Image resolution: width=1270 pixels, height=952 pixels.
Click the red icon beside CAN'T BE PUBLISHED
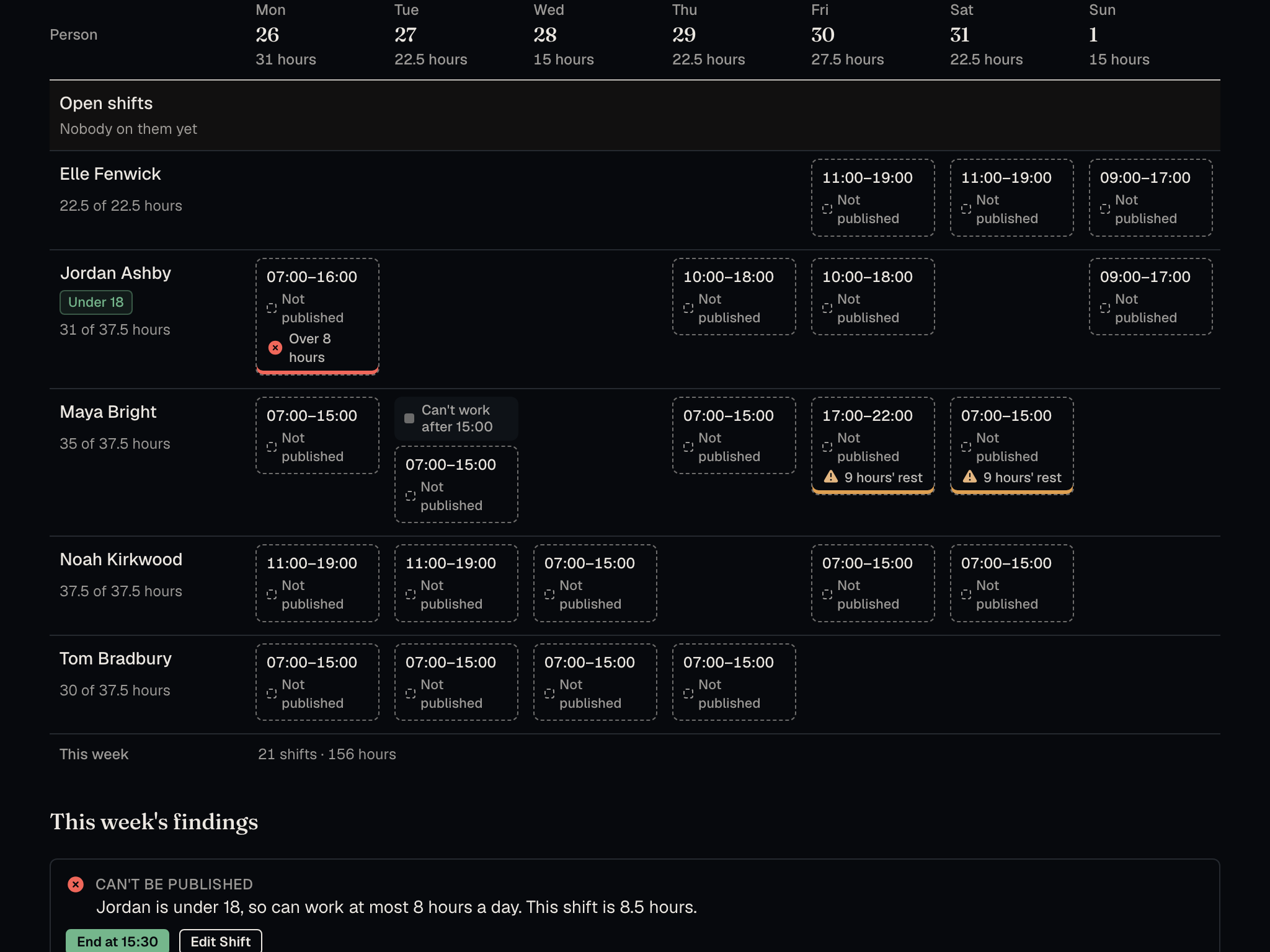[76, 884]
